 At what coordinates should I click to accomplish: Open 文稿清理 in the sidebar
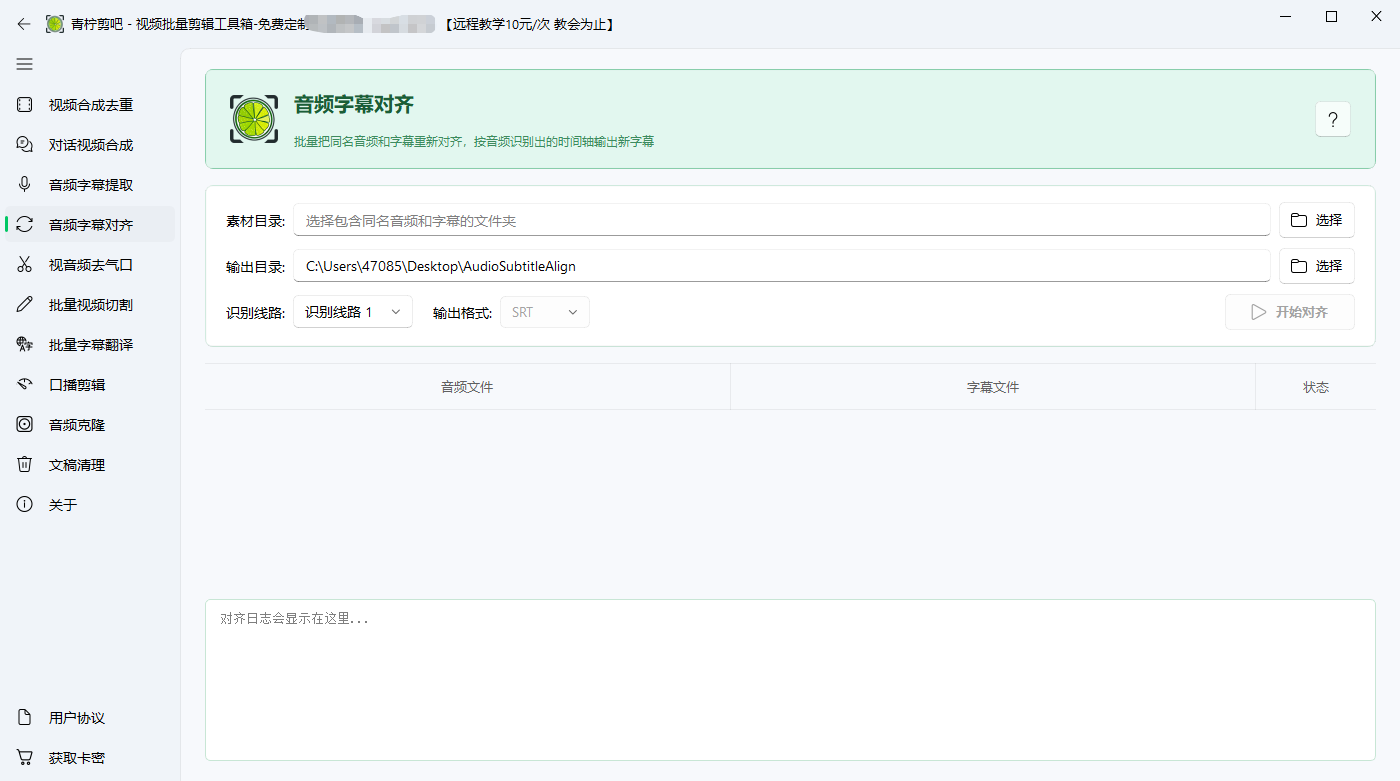click(x=90, y=465)
